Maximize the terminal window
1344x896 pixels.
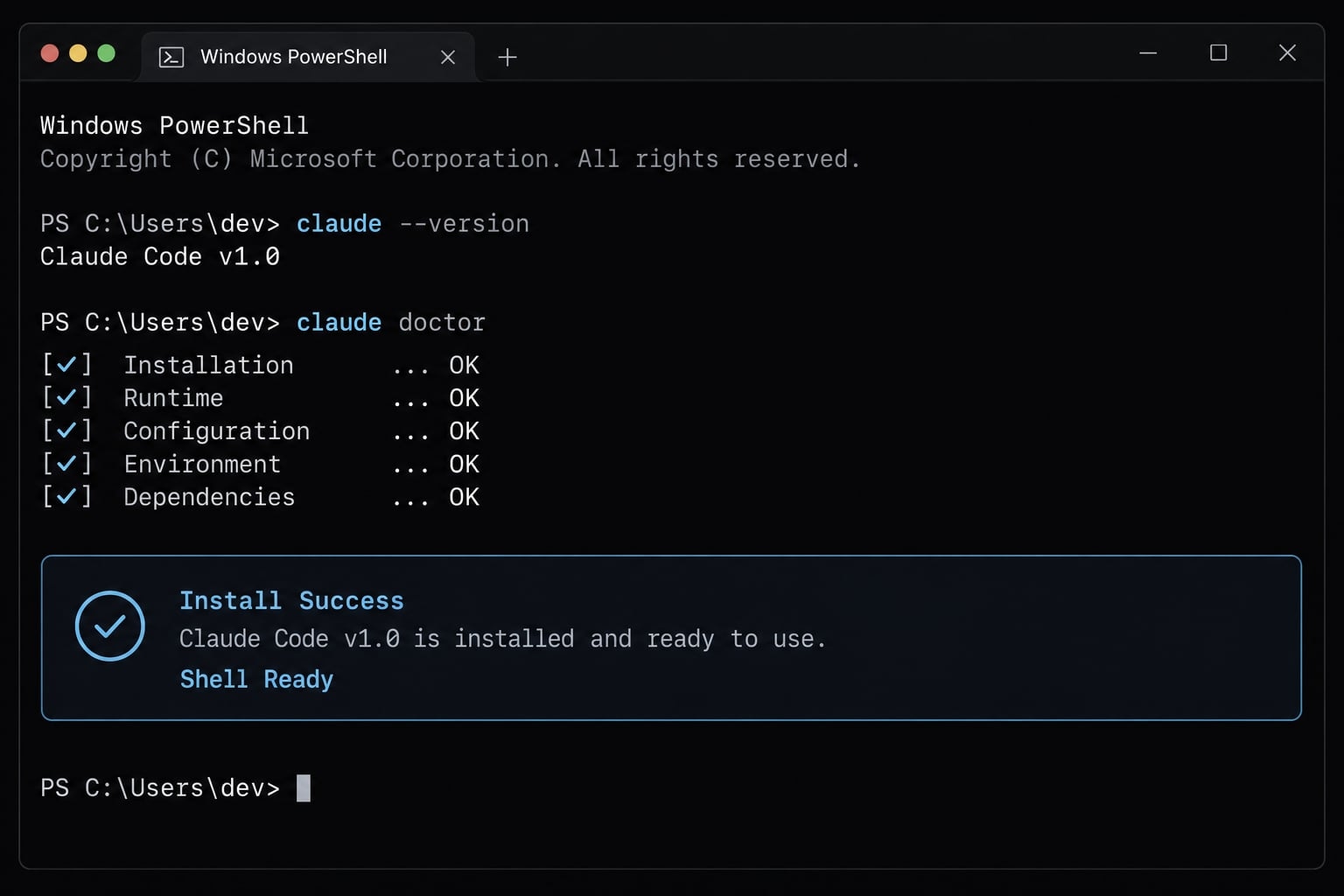pos(1218,52)
